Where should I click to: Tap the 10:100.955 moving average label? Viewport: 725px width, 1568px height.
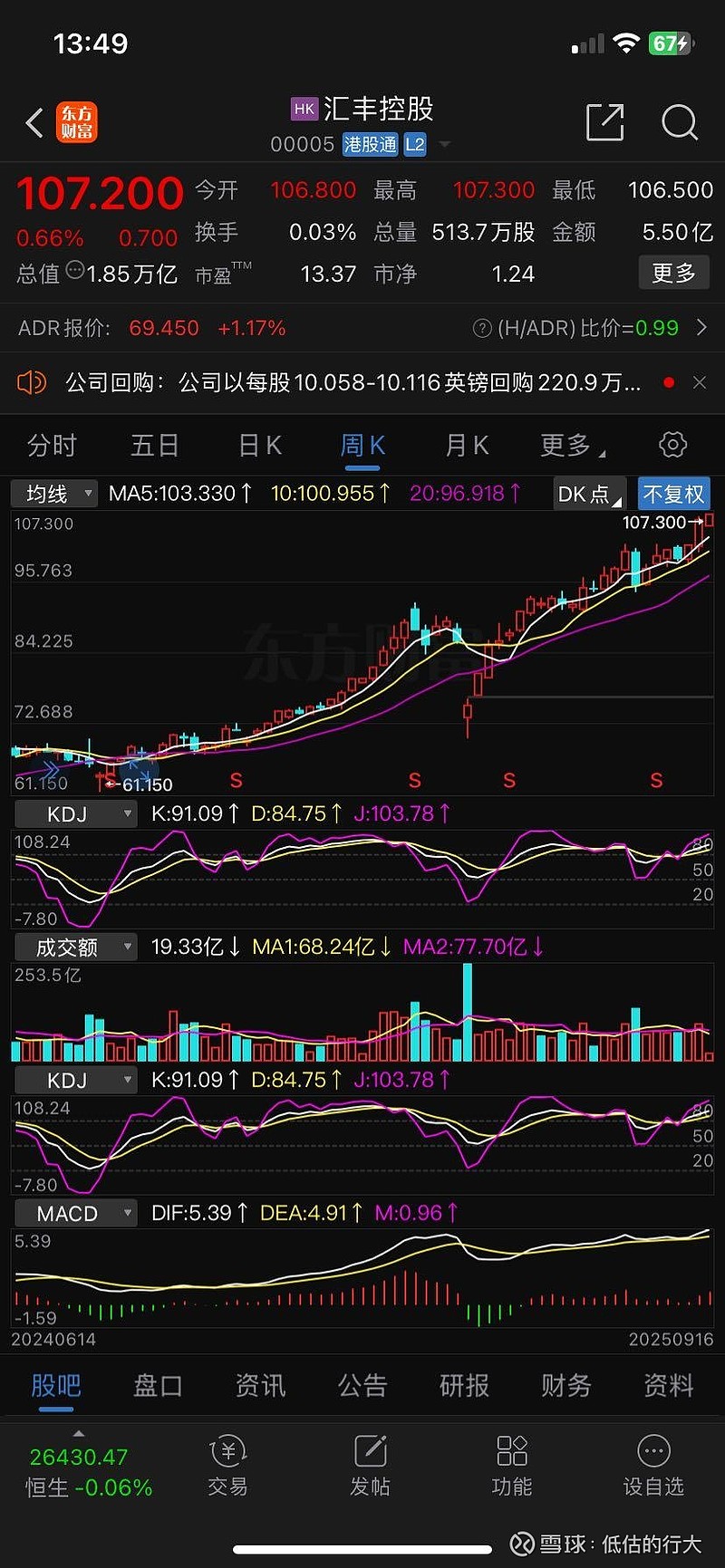331,494
